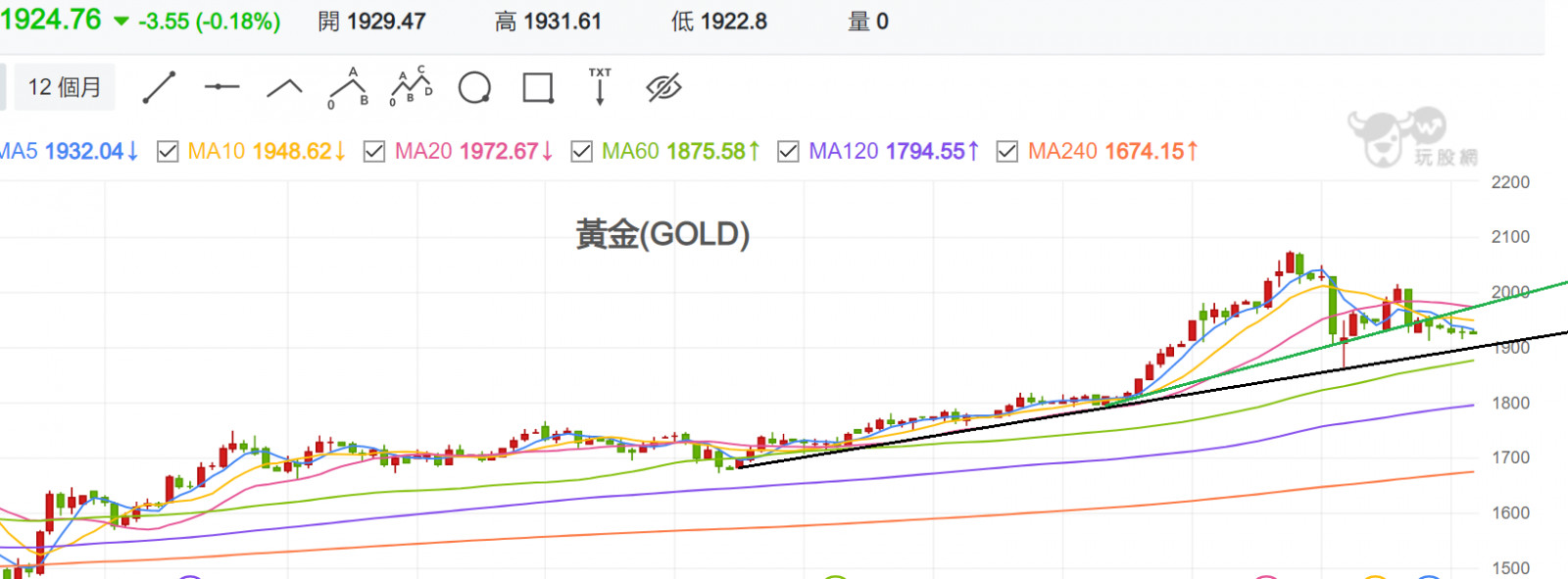Uncheck the MA120 moving average checkbox
The image size is (1568, 579).
788,152
